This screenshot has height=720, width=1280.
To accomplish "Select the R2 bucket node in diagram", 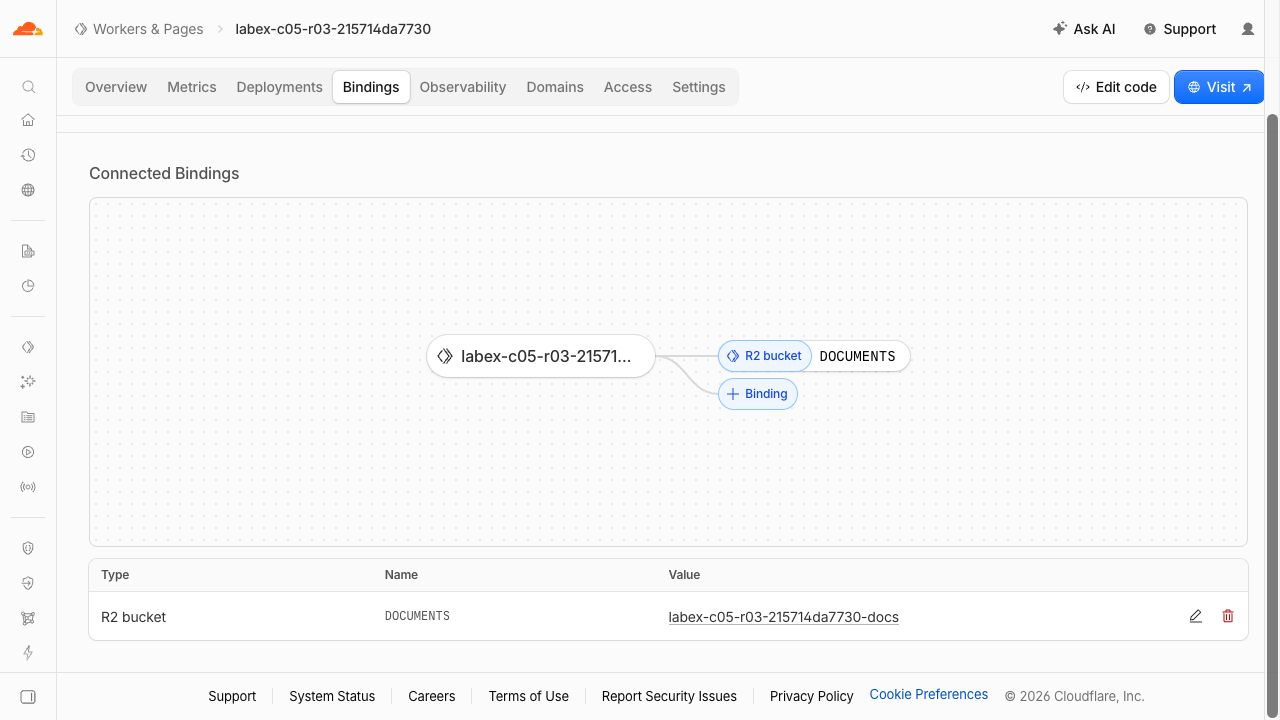I will tap(765, 356).
